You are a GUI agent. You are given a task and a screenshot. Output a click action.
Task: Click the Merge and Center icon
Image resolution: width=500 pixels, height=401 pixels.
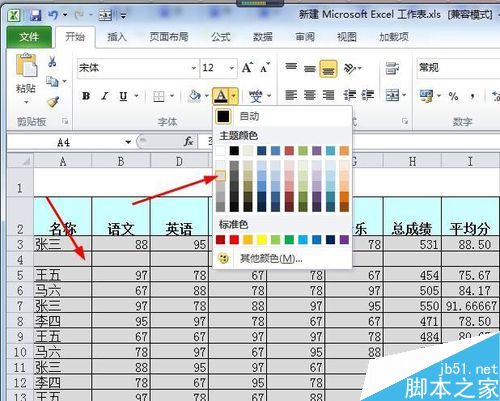pos(392,96)
